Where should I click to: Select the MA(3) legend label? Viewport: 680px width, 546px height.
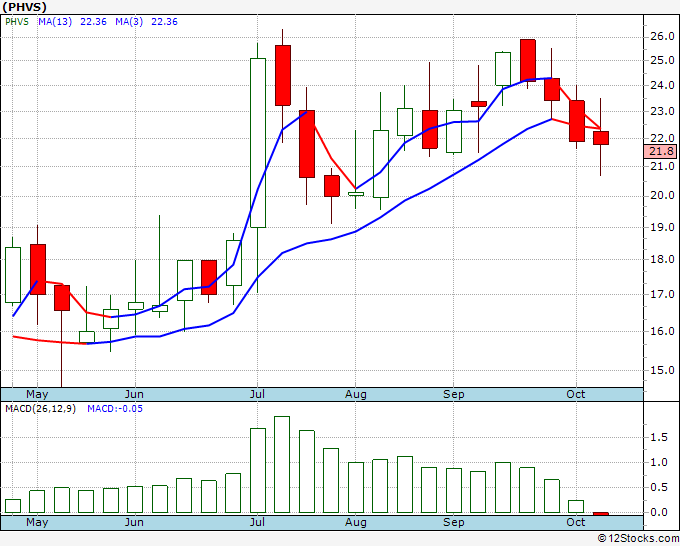(129, 22)
